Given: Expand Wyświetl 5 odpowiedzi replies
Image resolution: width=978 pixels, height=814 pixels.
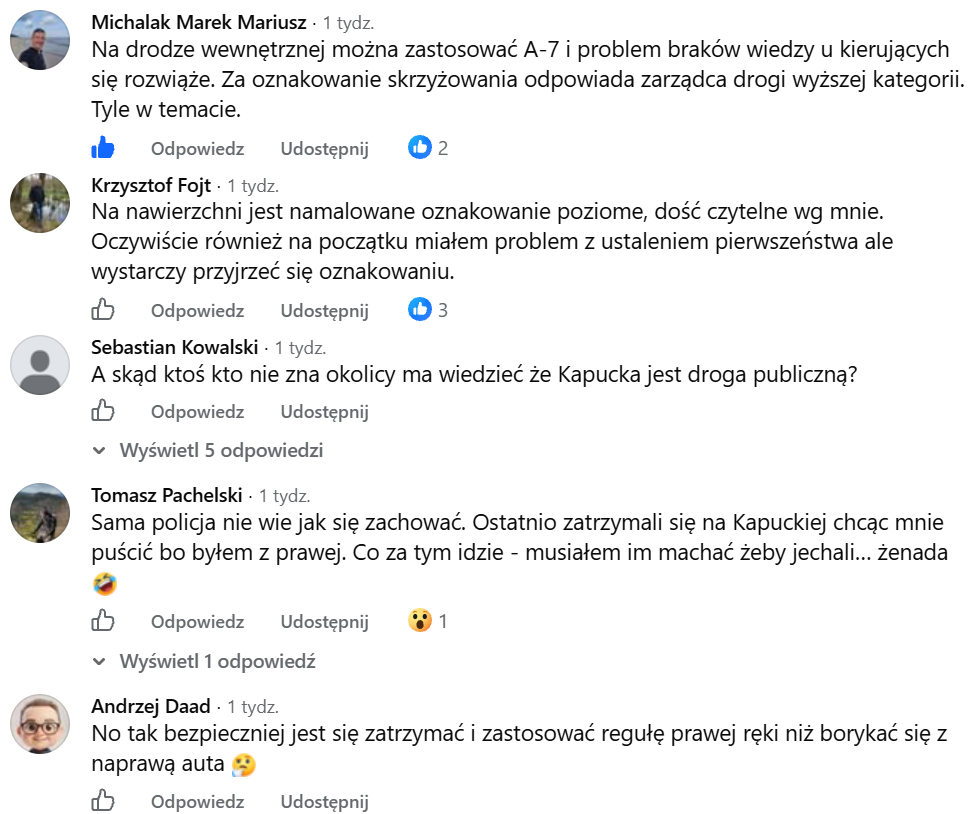Looking at the screenshot, I should click(x=221, y=450).
